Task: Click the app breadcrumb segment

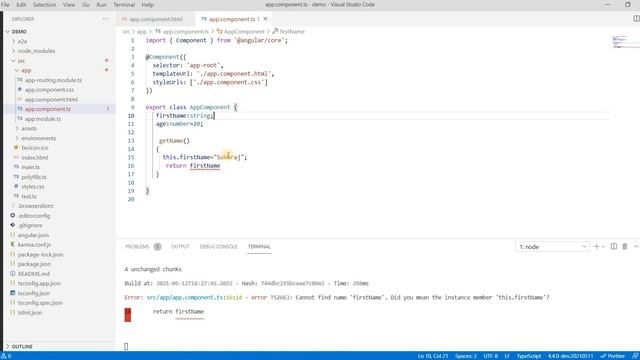Action: 141,31
